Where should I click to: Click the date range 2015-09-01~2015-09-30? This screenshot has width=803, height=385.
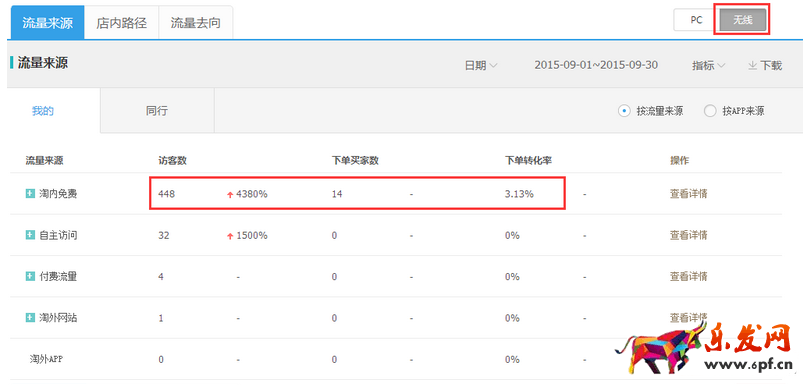[x=596, y=66]
